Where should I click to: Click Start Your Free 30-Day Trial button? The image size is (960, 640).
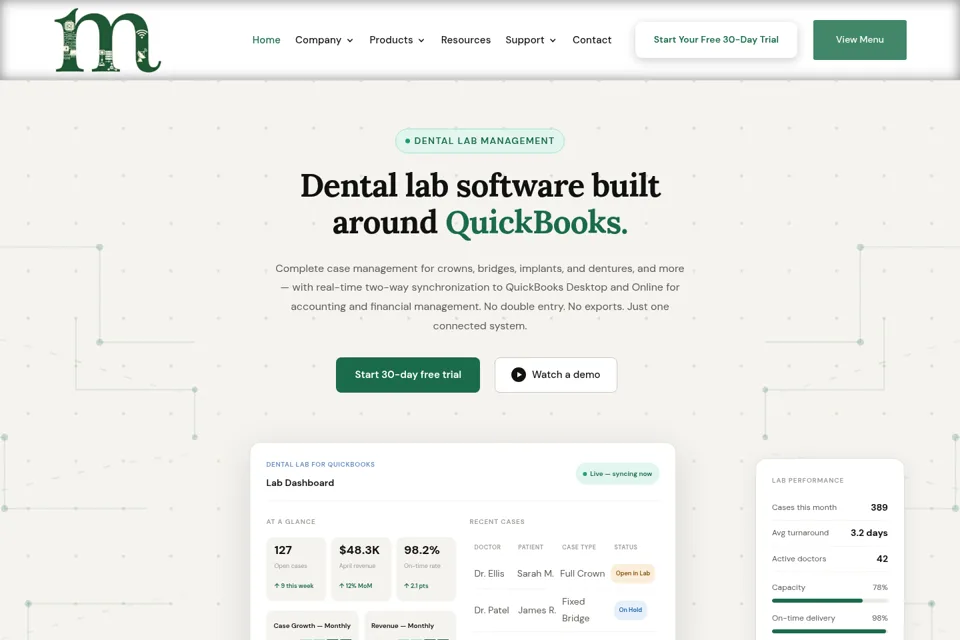click(x=716, y=40)
